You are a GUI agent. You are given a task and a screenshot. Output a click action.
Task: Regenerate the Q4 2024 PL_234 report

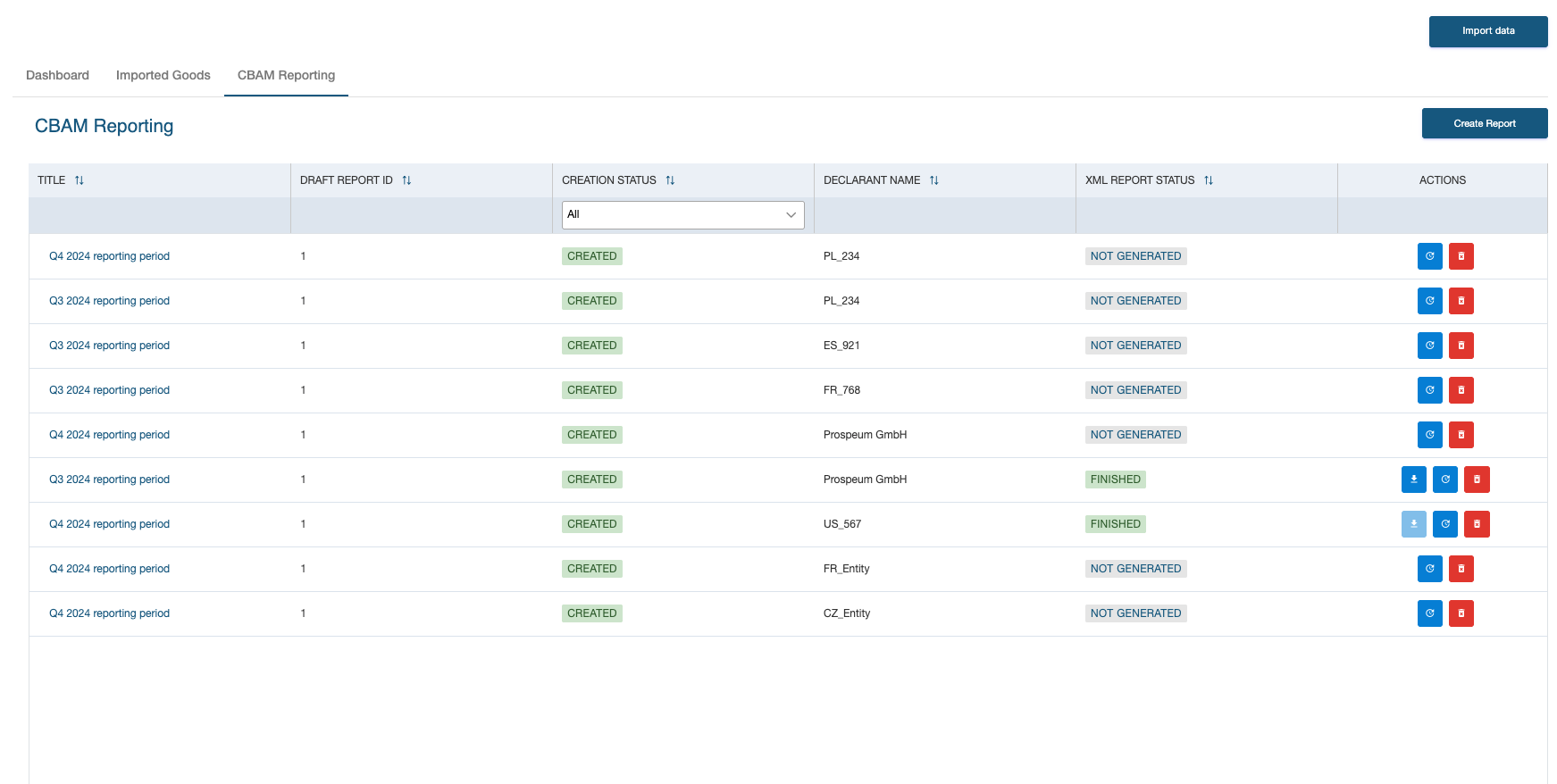click(x=1429, y=256)
